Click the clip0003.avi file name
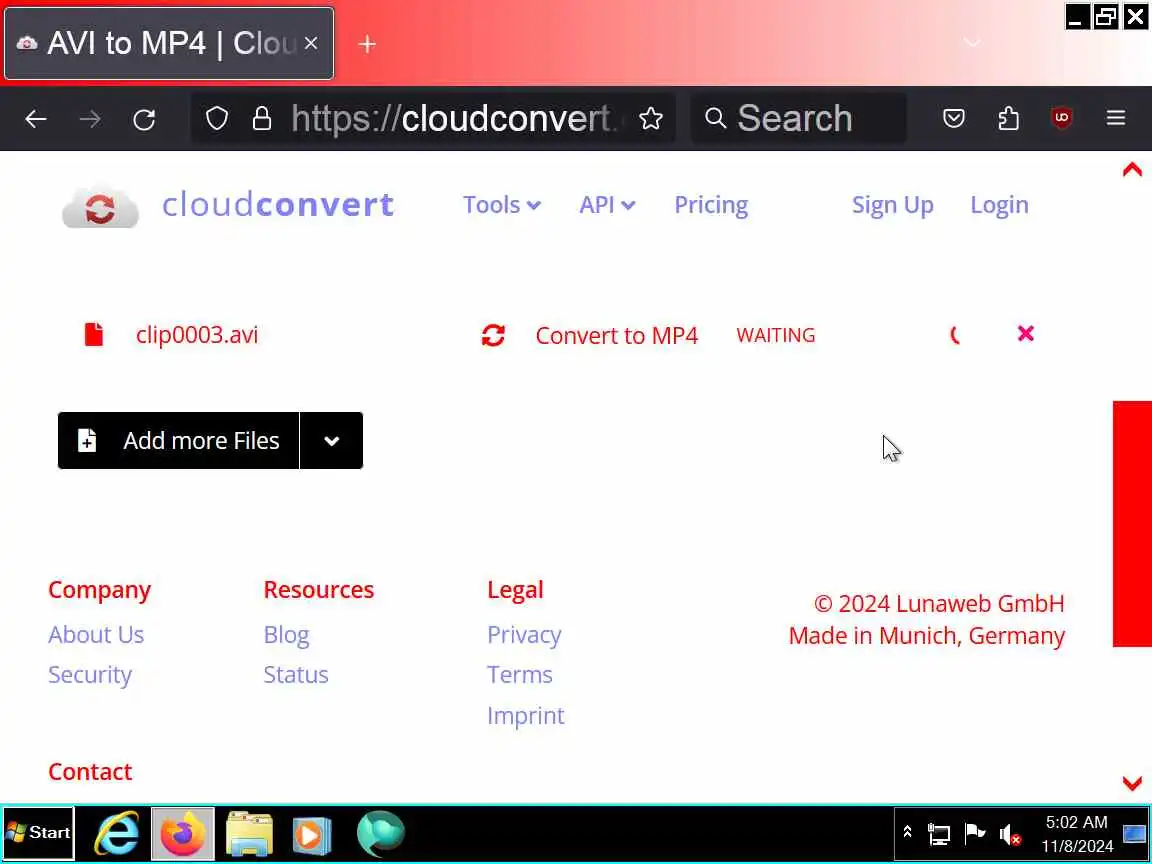 click(197, 335)
